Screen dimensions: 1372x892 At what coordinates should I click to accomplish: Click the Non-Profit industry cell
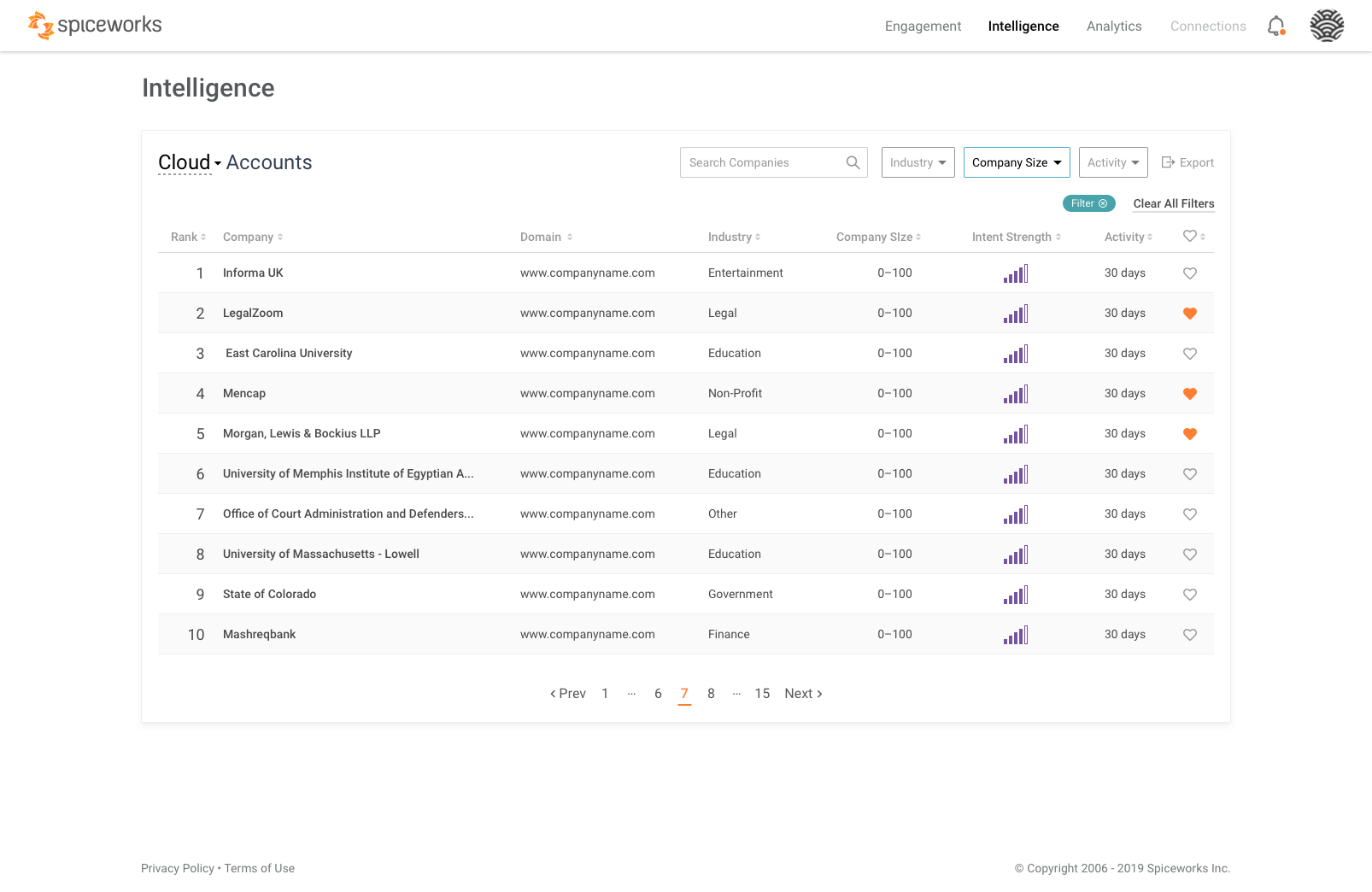735,394
